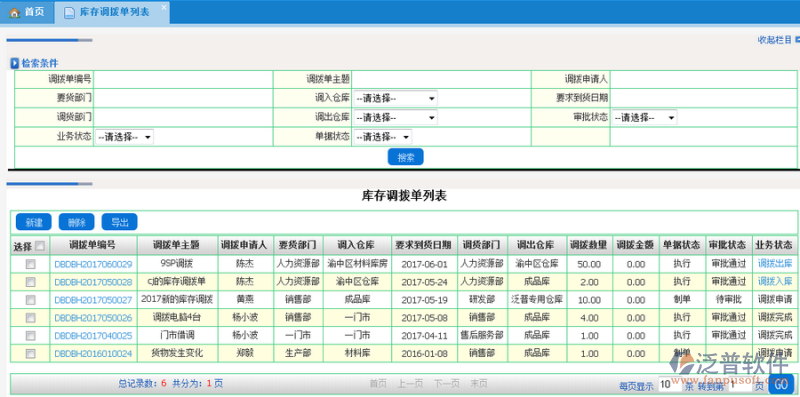Viewport: 800px width, 397px height.
Task: Click the 要求到货日期 column header
Action: [424, 245]
